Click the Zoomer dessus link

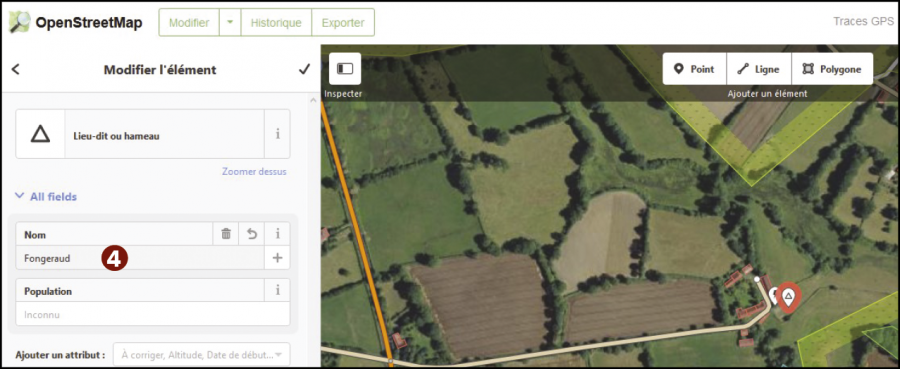click(254, 172)
